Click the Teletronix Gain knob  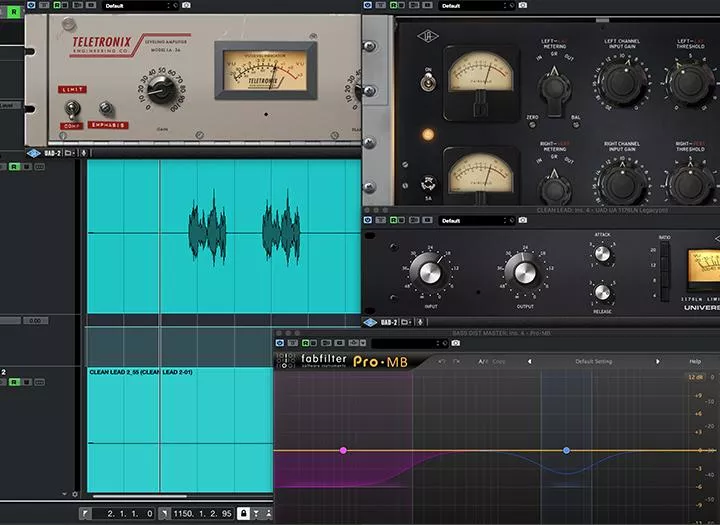[x=161, y=88]
